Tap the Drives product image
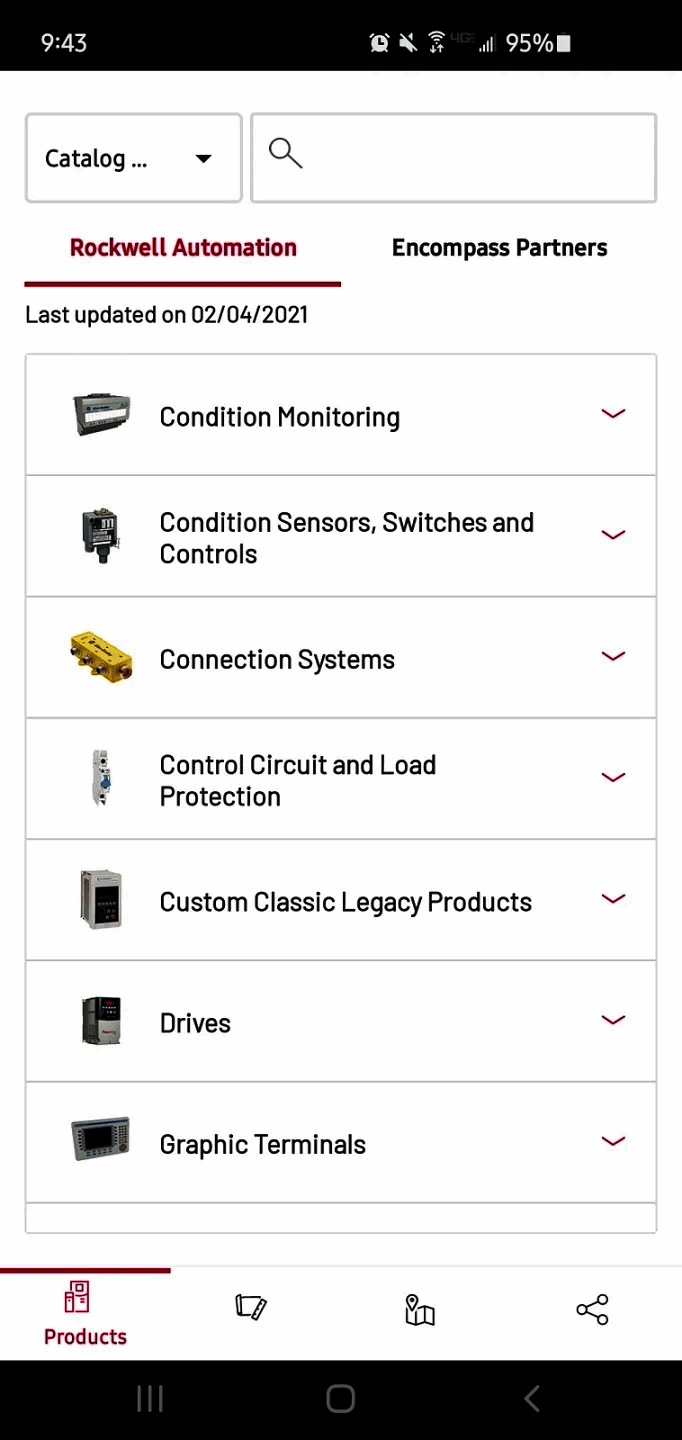682x1440 pixels. [x=101, y=1022]
